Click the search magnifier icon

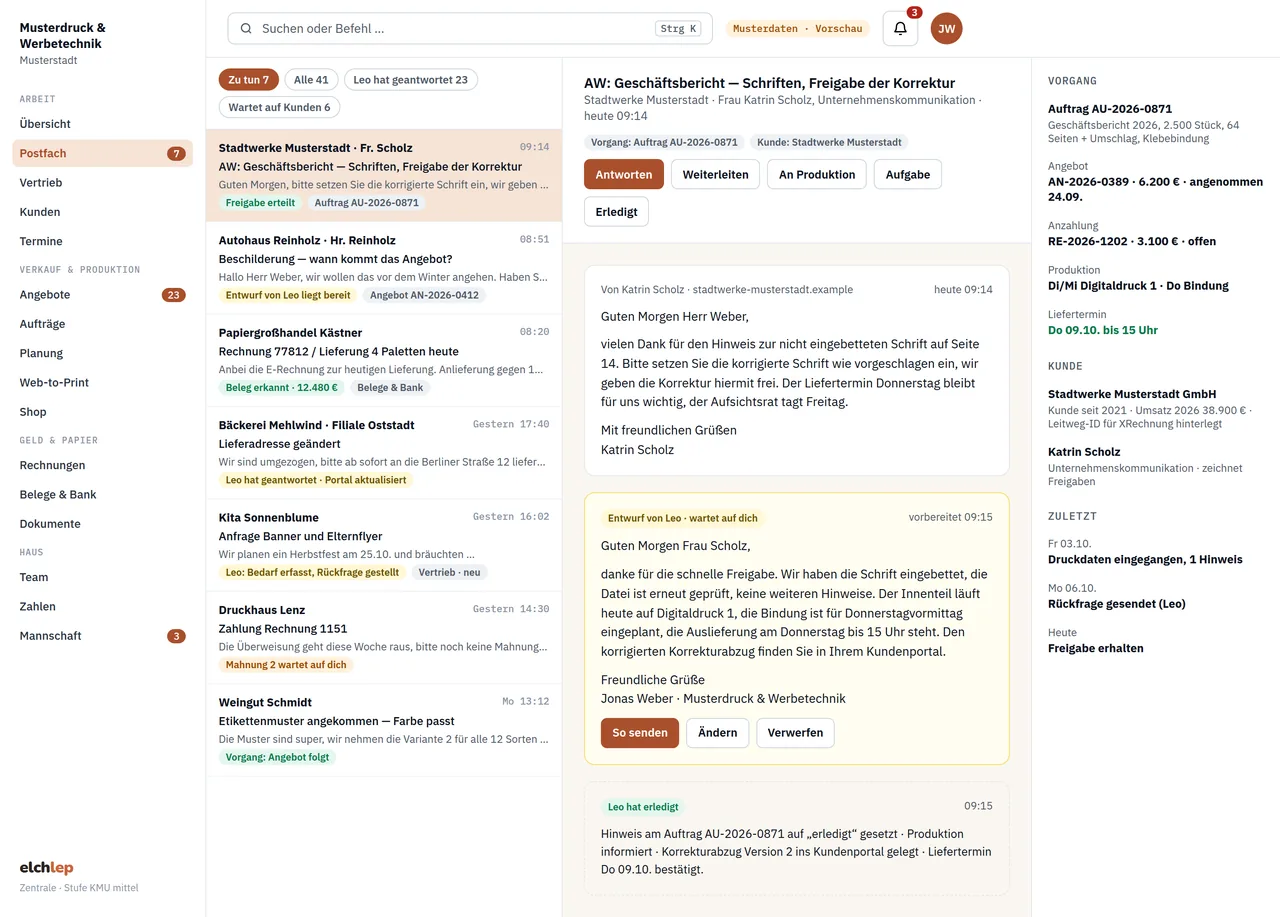coord(246,29)
